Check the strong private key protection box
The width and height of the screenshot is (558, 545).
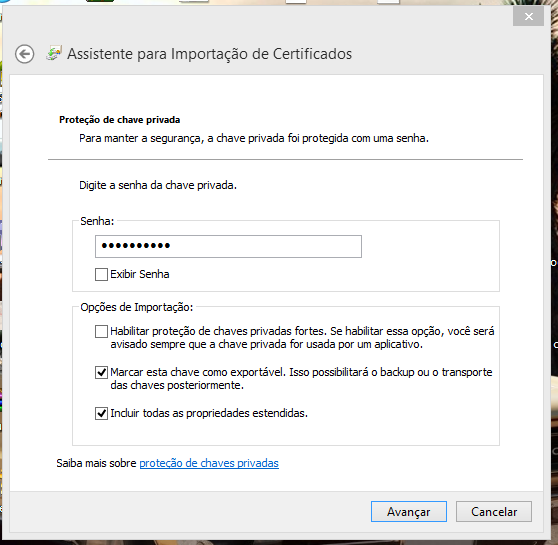[x=101, y=331]
